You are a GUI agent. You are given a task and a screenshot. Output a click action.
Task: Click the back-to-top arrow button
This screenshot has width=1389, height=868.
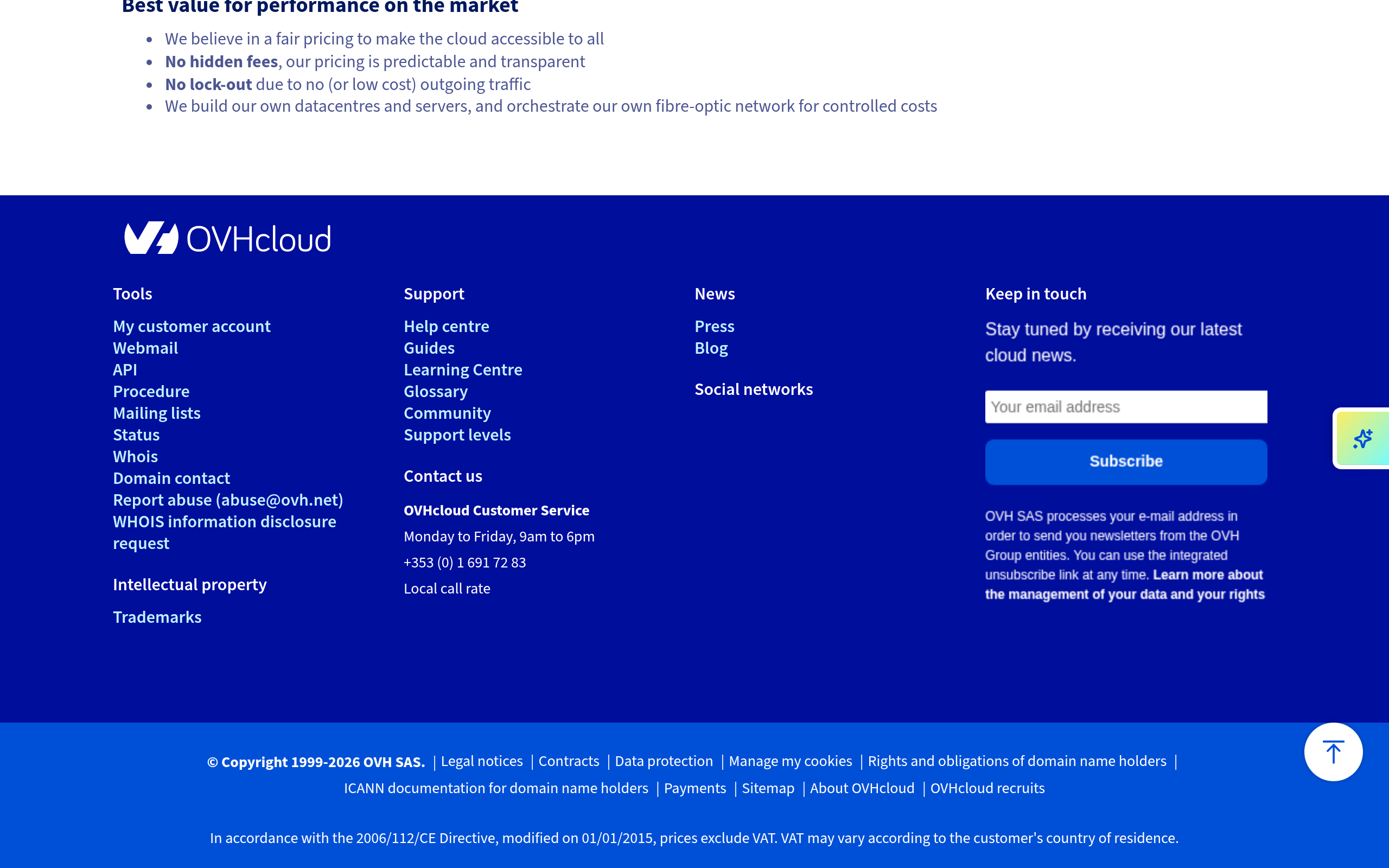(x=1333, y=751)
